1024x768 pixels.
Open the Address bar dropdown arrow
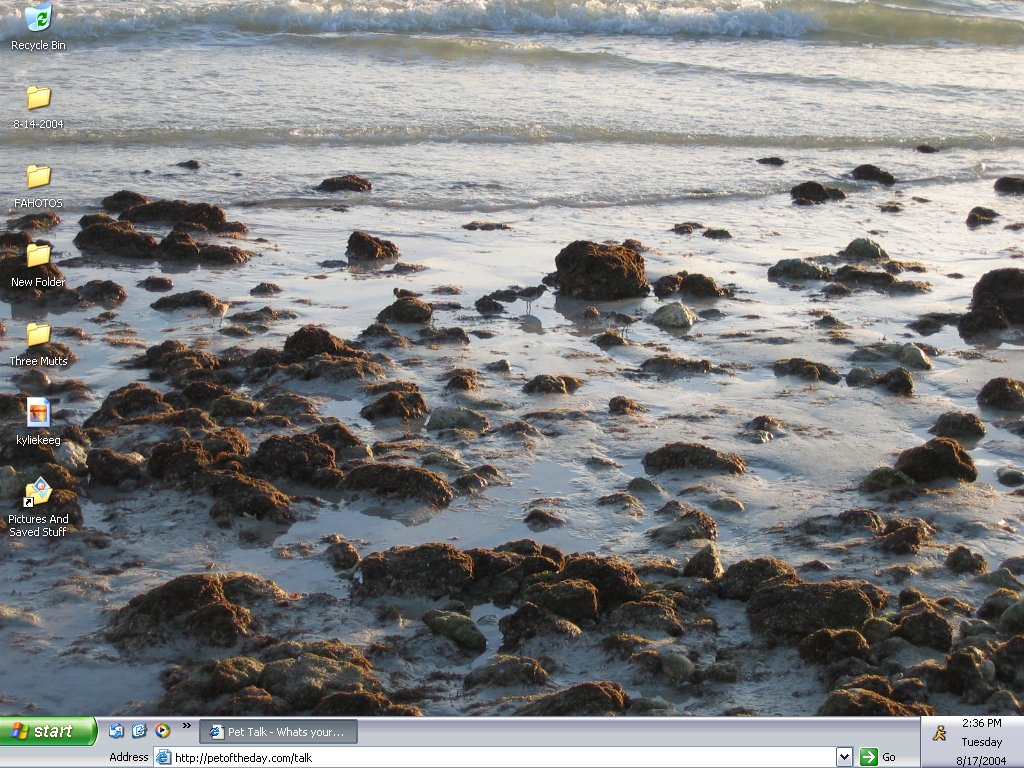click(x=844, y=758)
